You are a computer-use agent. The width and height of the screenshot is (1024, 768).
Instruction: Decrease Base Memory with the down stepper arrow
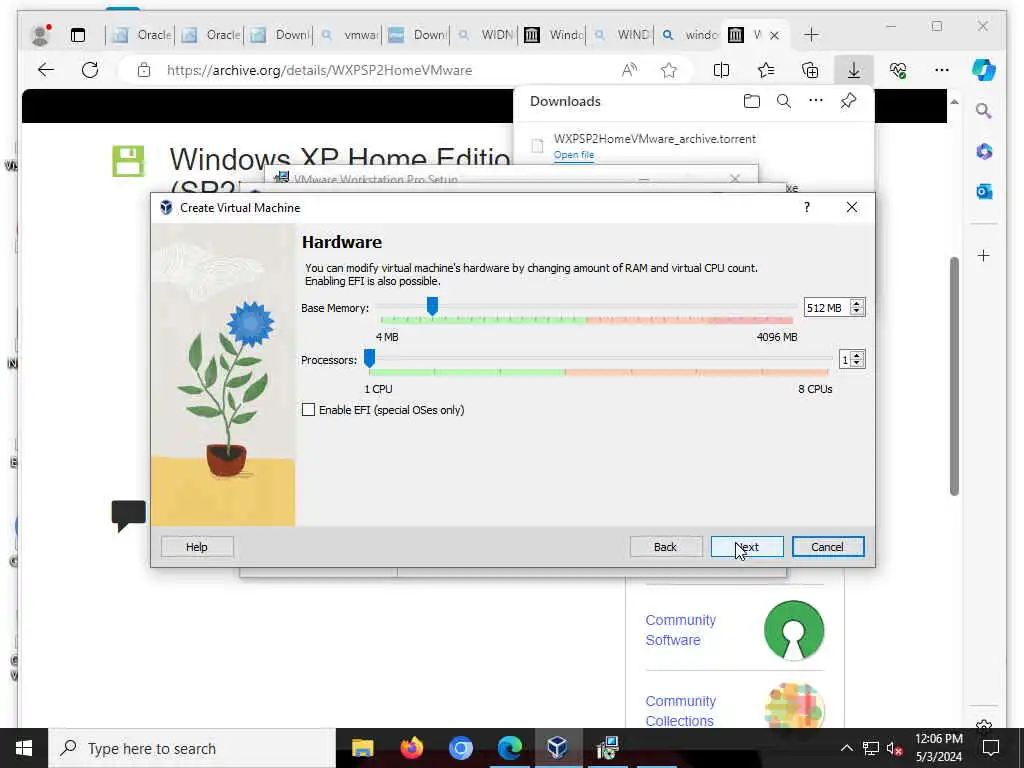857,312
